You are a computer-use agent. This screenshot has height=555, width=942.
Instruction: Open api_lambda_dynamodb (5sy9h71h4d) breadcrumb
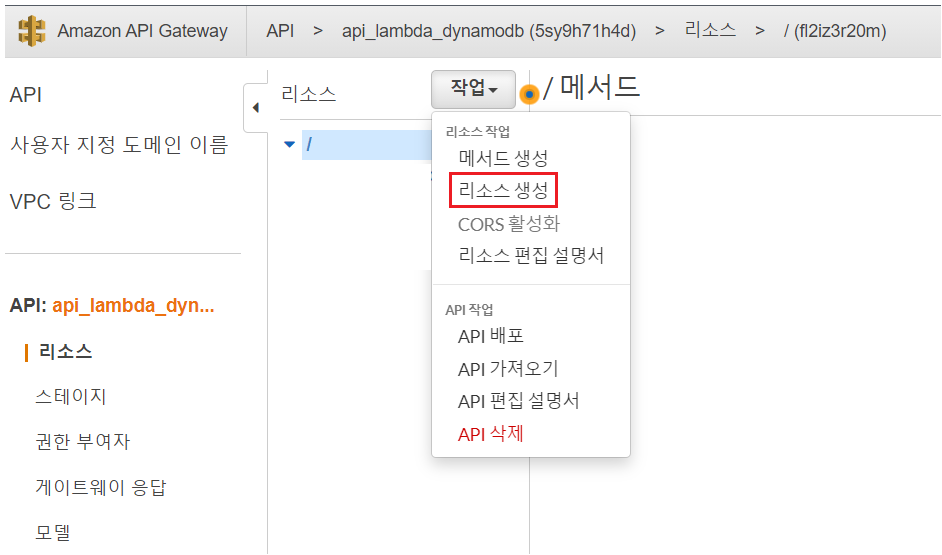(x=488, y=31)
